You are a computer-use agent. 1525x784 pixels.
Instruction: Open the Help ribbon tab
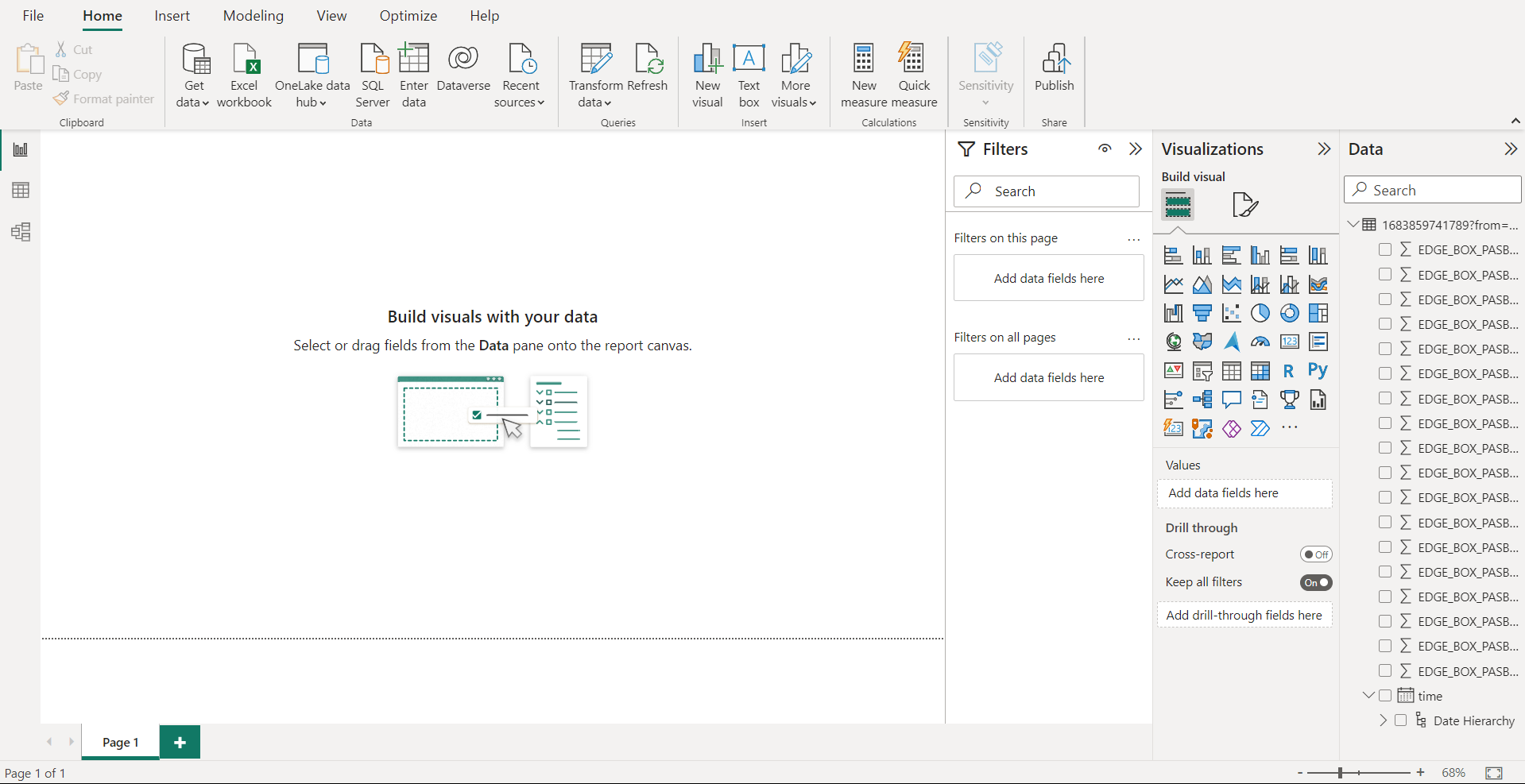coord(485,16)
